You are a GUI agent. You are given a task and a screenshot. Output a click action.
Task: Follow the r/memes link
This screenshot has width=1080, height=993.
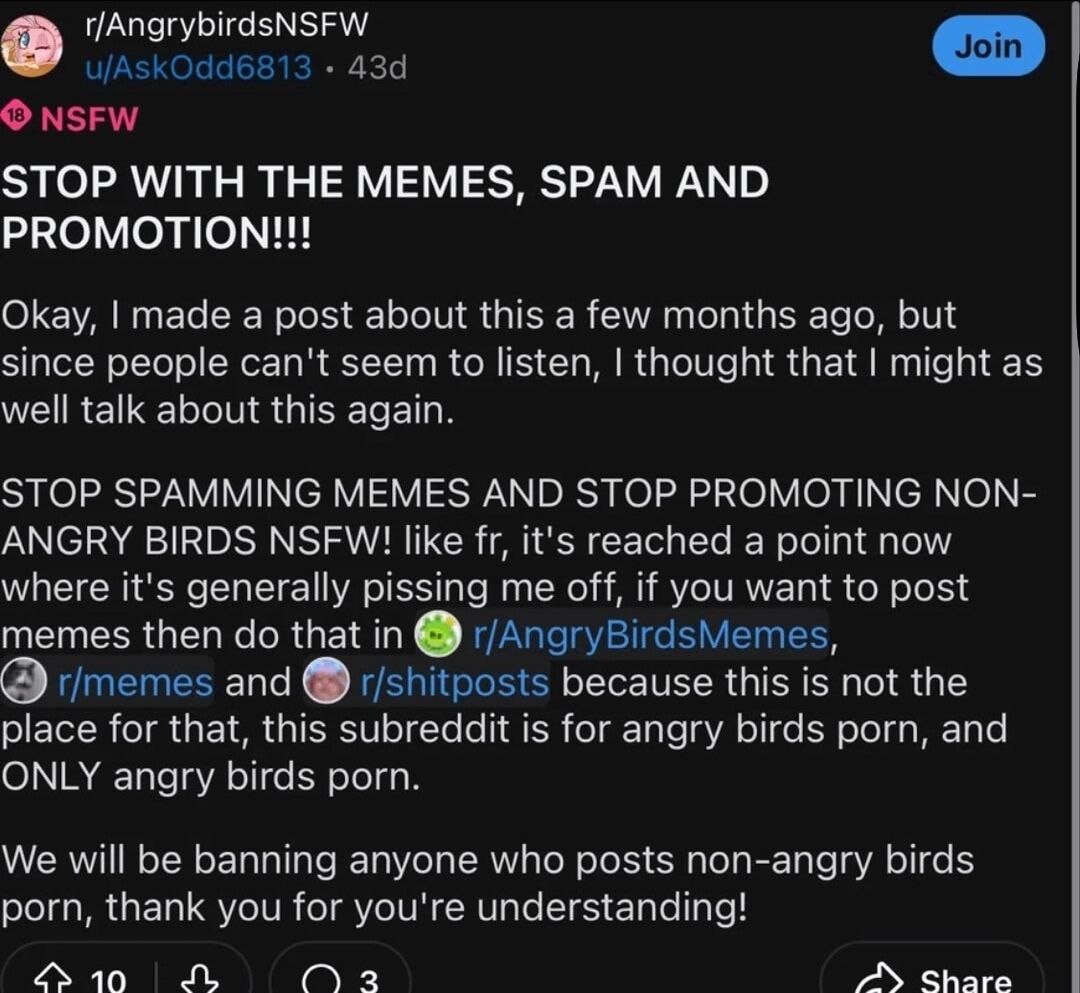(136, 683)
